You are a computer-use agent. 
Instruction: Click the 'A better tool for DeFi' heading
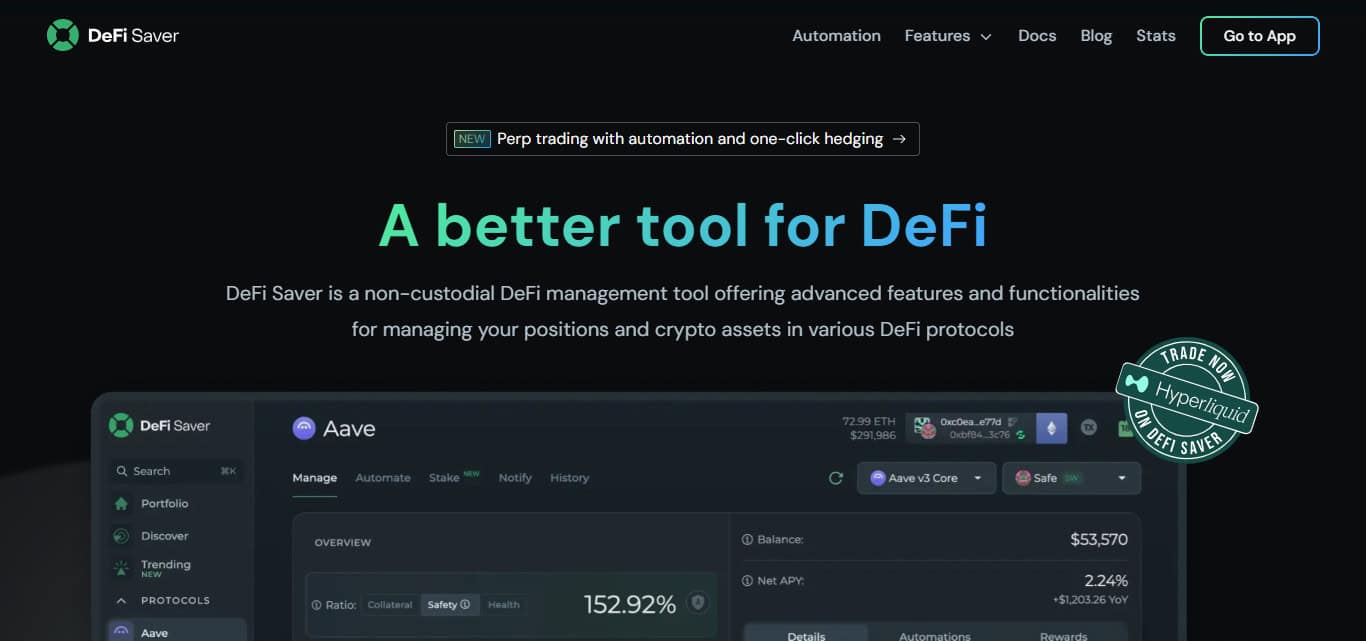click(x=683, y=225)
